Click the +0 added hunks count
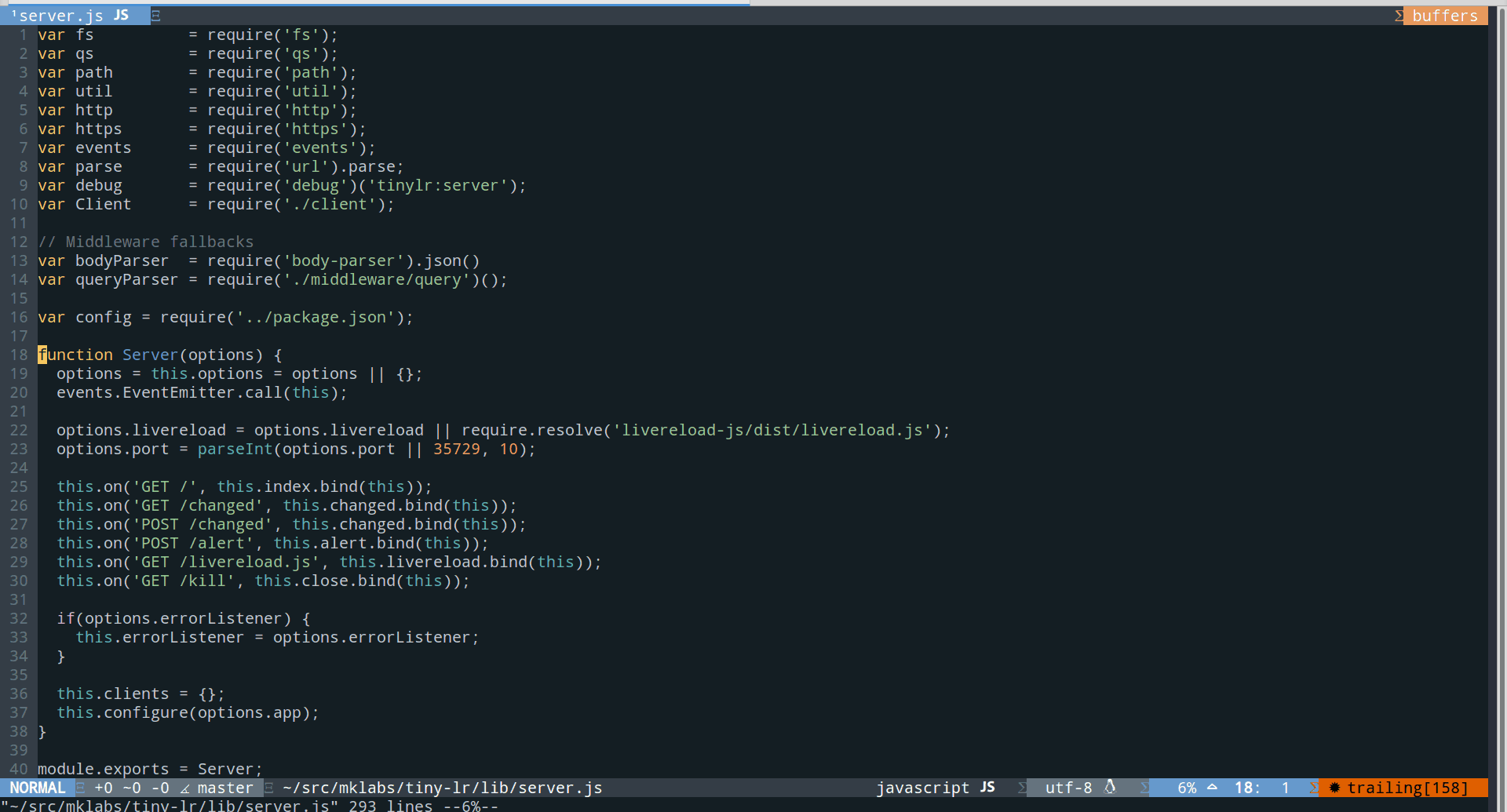This screenshot has width=1507, height=812. (104, 788)
